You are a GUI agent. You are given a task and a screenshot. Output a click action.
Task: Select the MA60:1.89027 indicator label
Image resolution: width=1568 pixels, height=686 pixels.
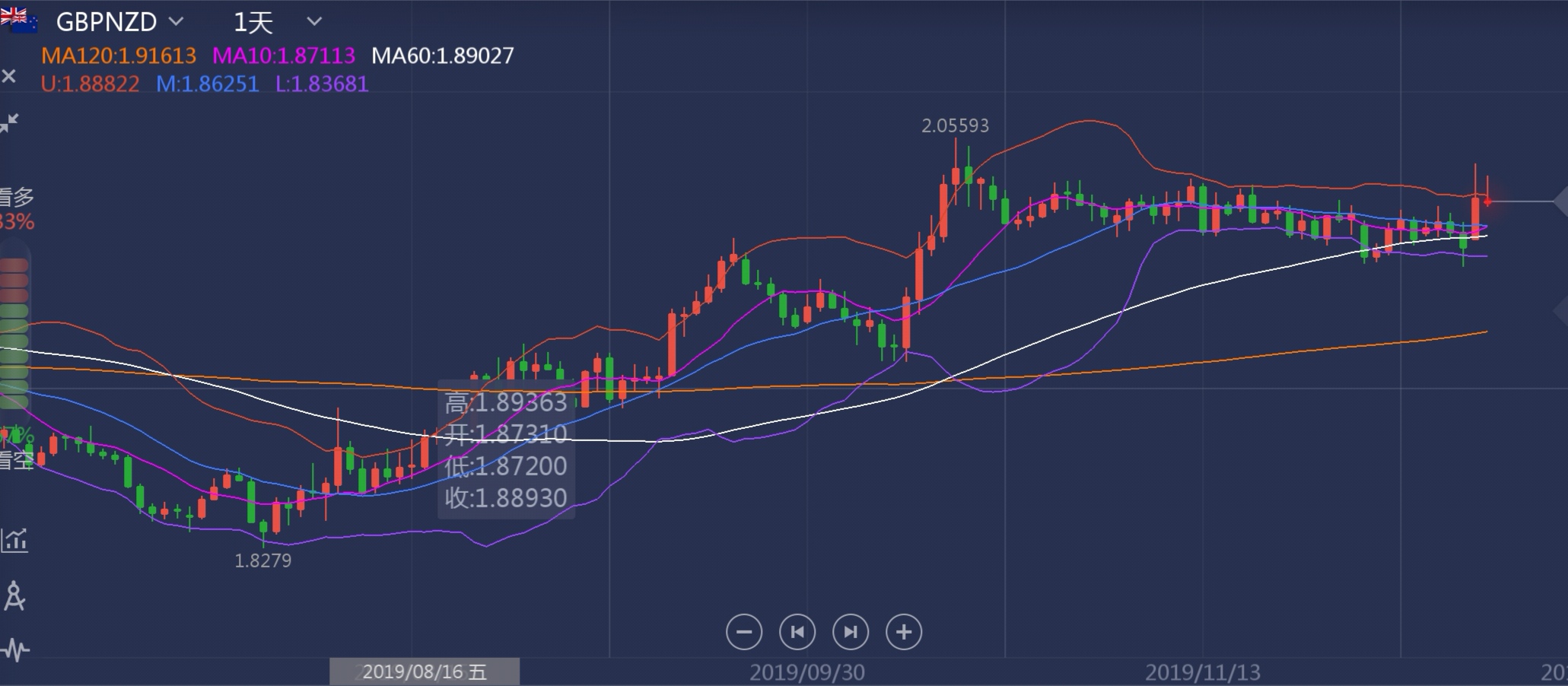[x=443, y=56]
